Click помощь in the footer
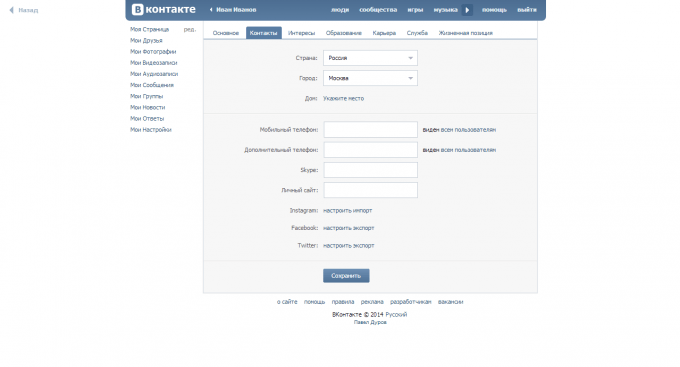 pyautogui.click(x=314, y=301)
